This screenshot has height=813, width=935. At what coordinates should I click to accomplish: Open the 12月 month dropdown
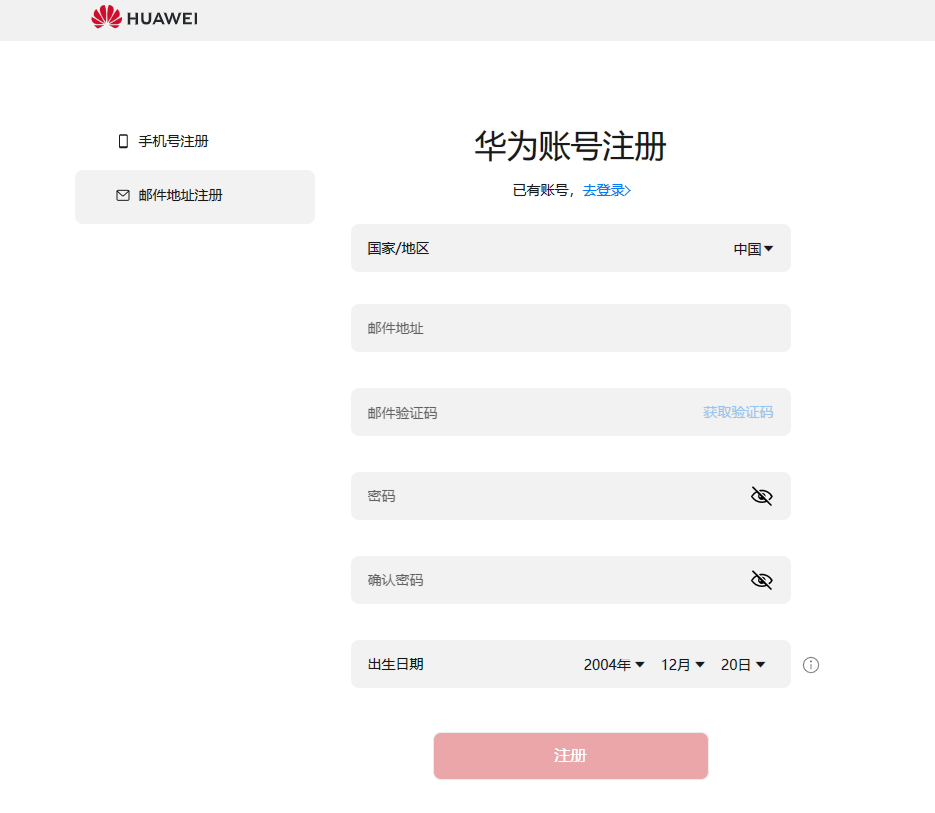click(x=683, y=664)
